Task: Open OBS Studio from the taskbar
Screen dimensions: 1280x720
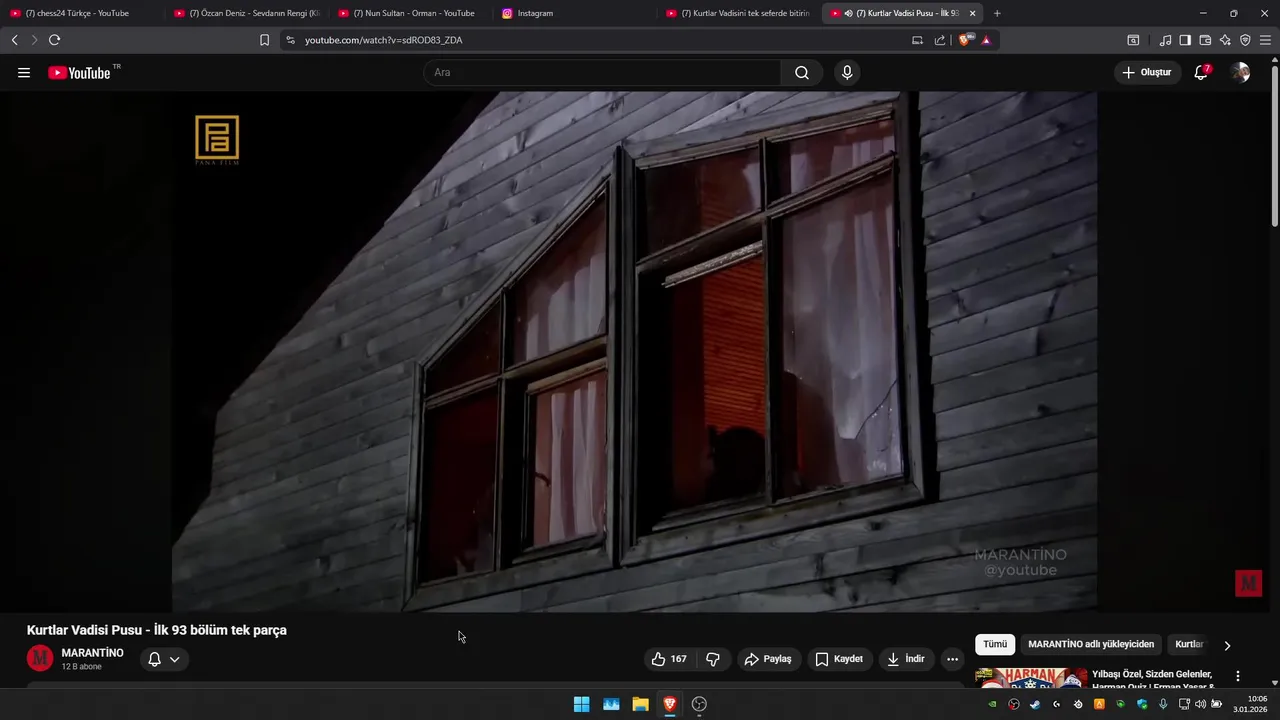Action: click(x=699, y=704)
